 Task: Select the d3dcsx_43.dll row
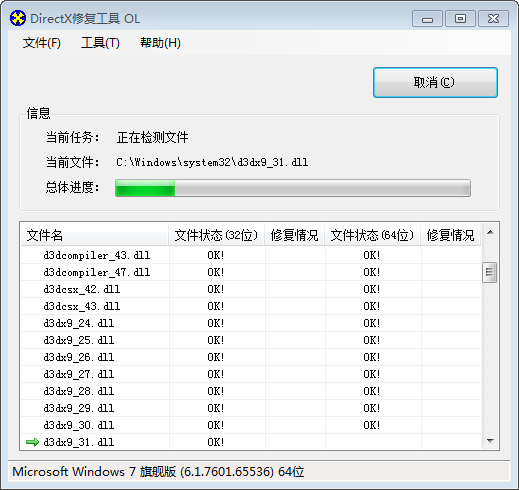click(251, 306)
